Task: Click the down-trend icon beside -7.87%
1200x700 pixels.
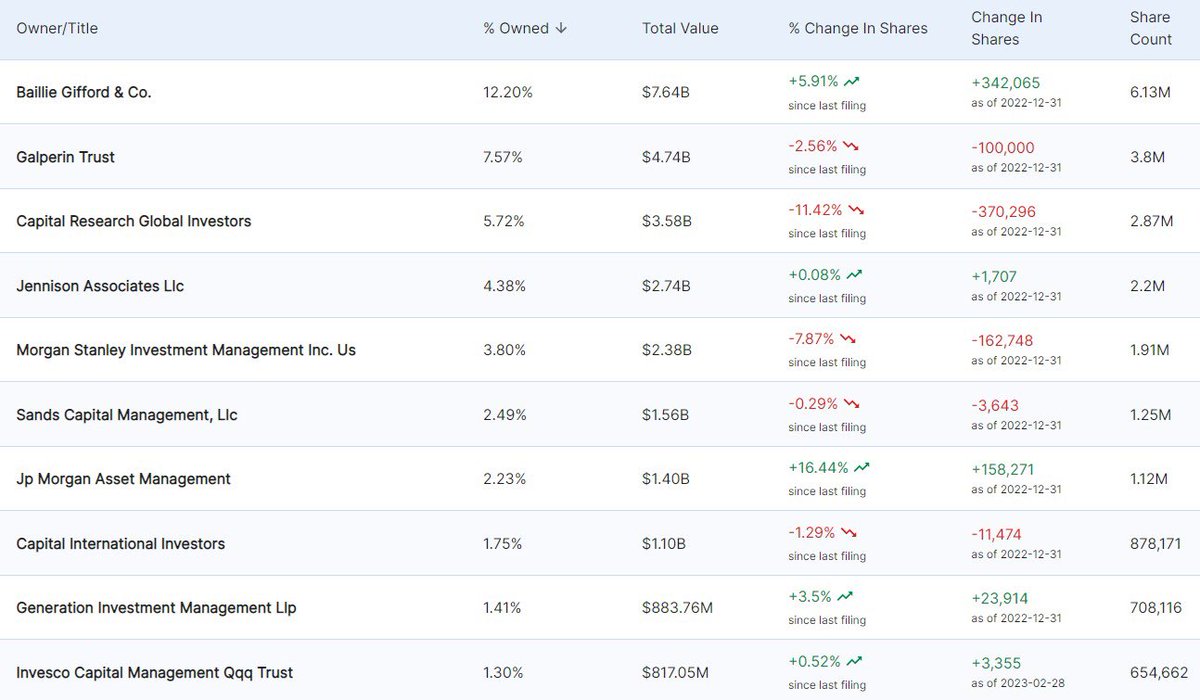Action: 850,339
